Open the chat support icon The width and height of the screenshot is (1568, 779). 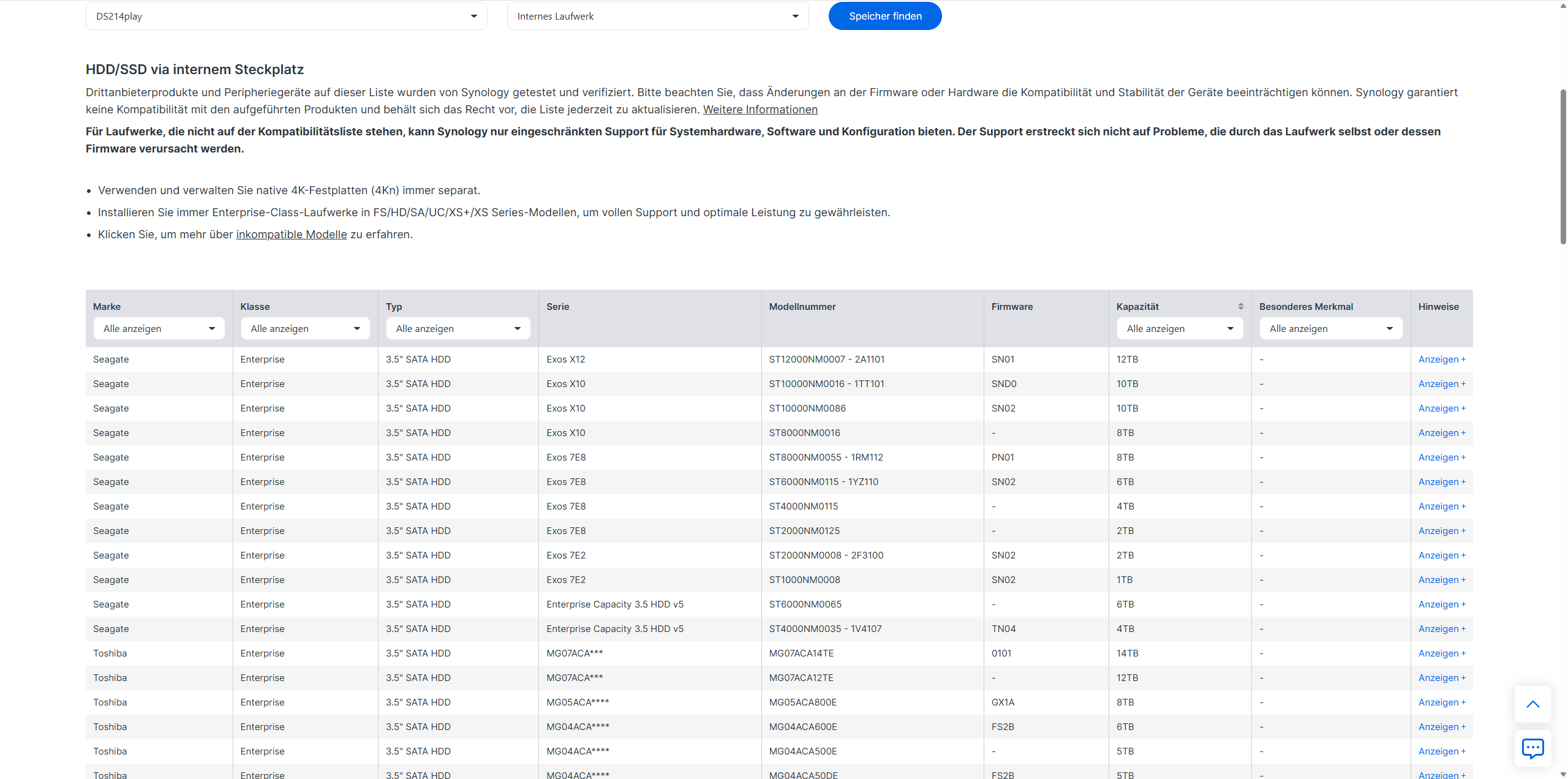click(x=1532, y=748)
